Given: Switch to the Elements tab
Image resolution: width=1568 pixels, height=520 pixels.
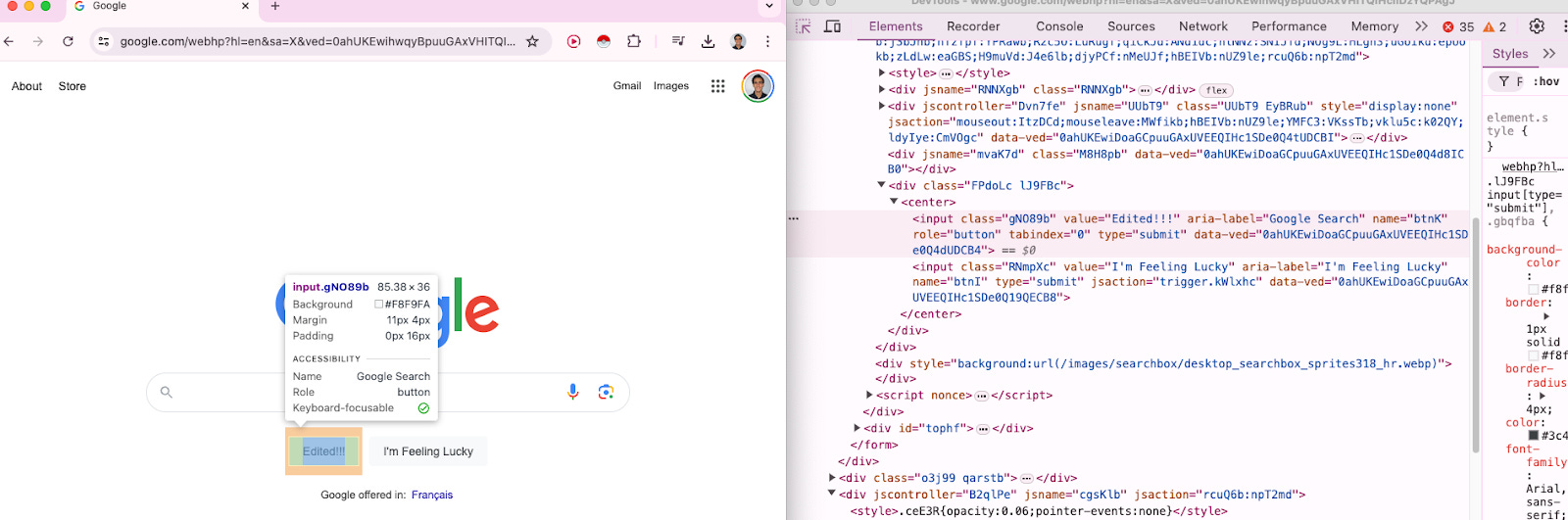Looking at the screenshot, I should (896, 26).
